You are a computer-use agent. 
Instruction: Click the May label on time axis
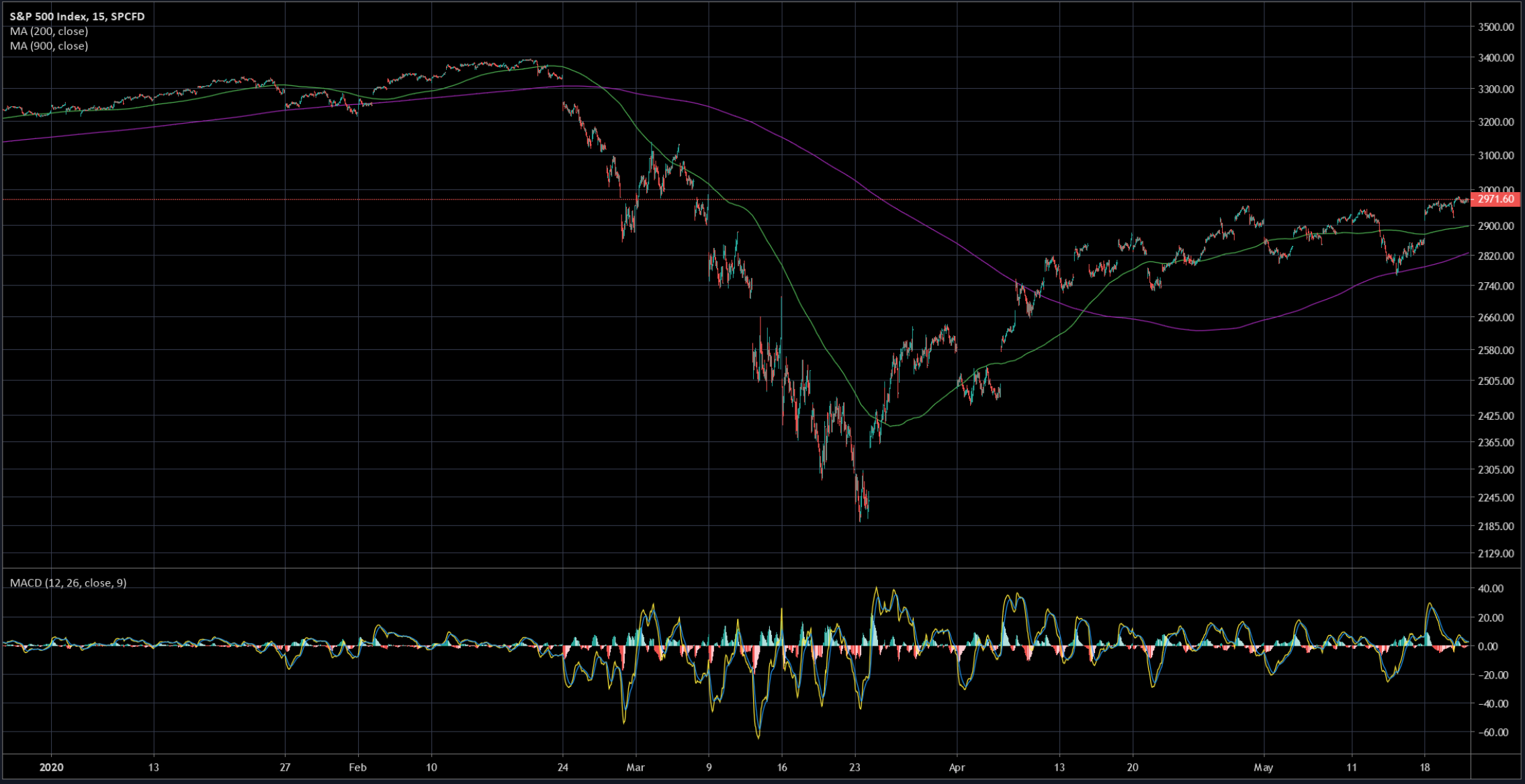[1264, 767]
